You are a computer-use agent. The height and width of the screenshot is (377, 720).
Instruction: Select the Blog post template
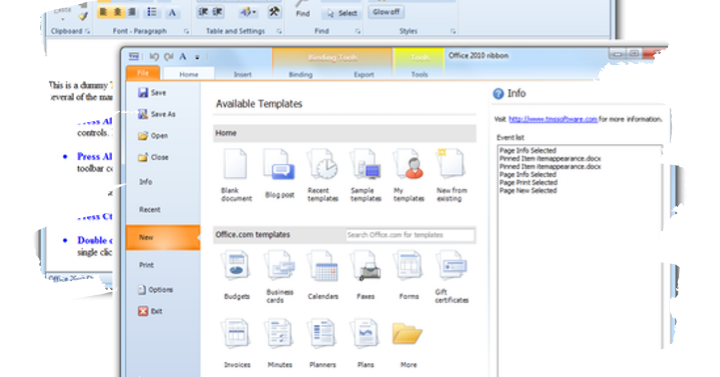point(279,174)
